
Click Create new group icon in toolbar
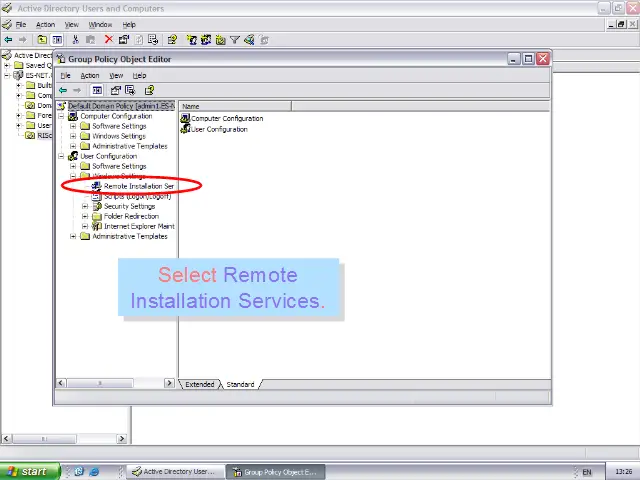click(206, 40)
